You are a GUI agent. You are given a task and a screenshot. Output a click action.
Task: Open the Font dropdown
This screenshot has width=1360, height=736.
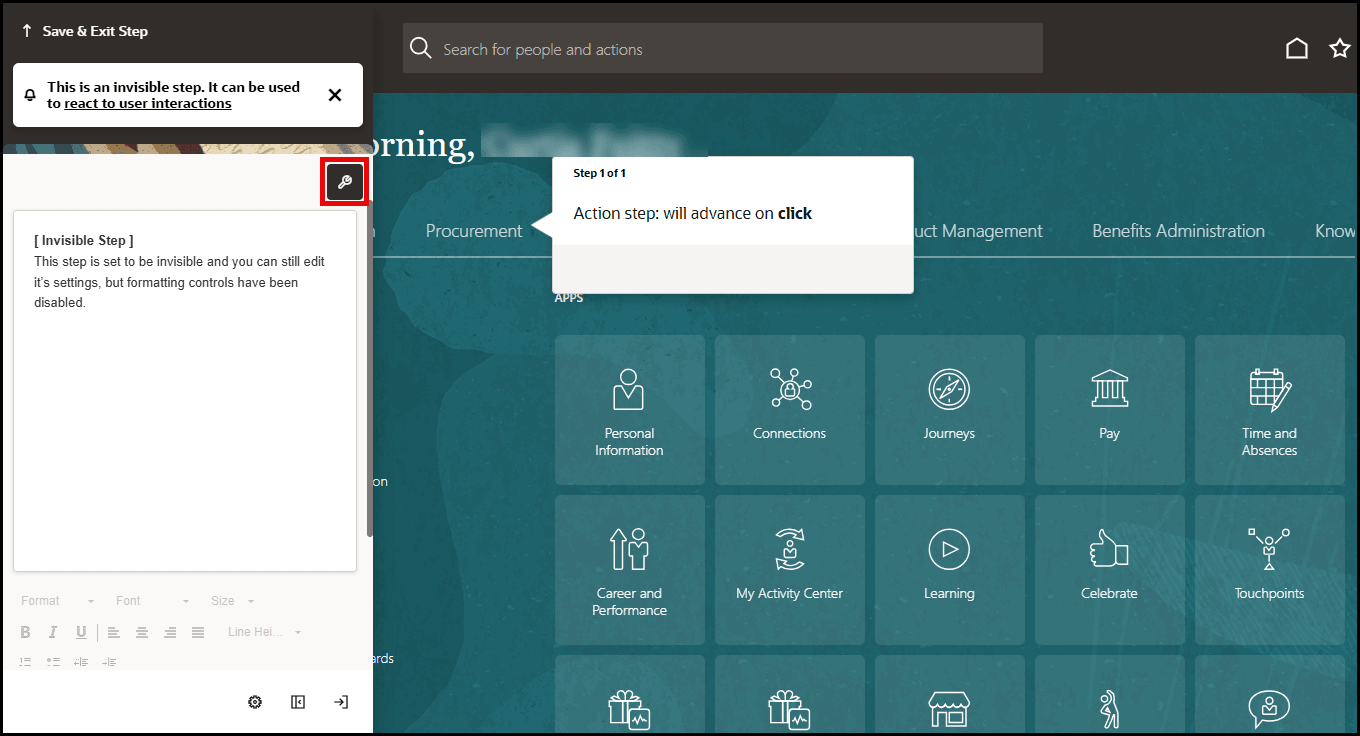point(152,601)
